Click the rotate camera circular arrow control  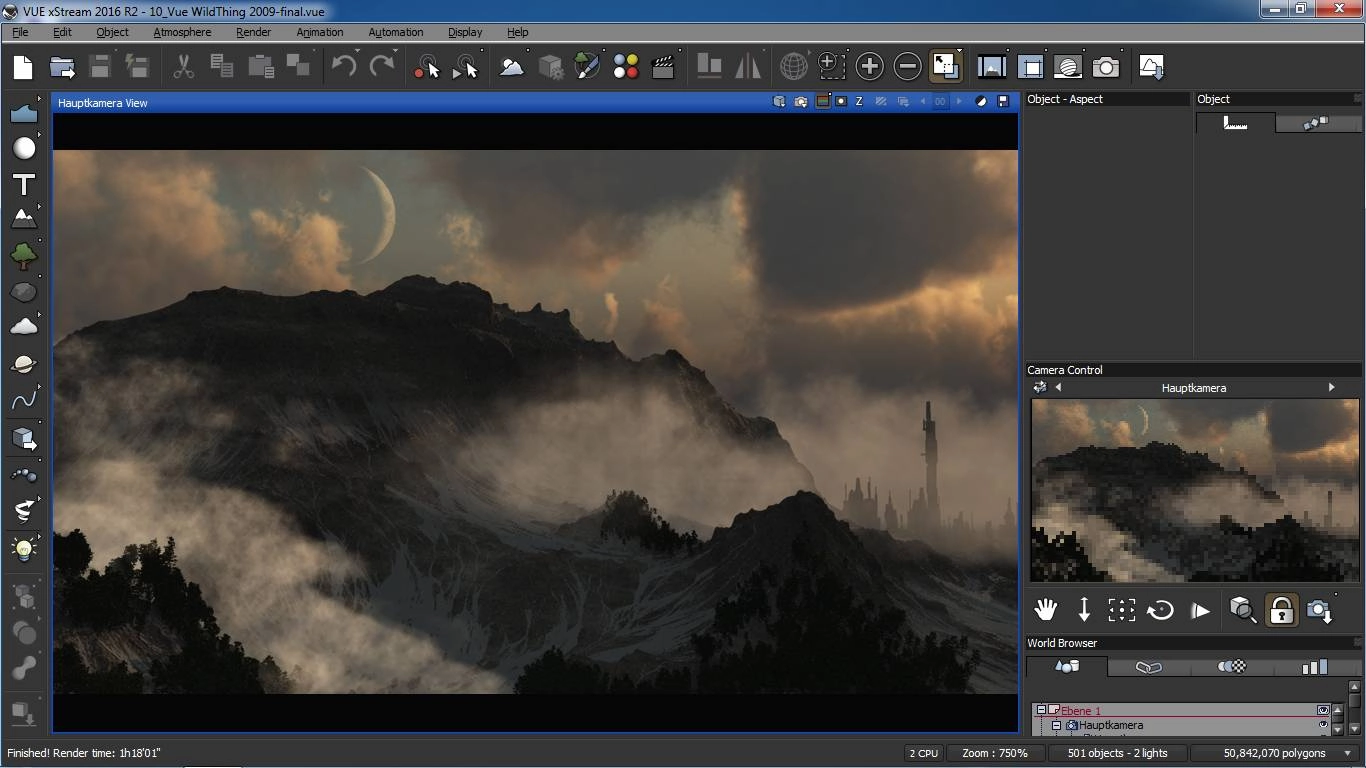(x=1160, y=610)
